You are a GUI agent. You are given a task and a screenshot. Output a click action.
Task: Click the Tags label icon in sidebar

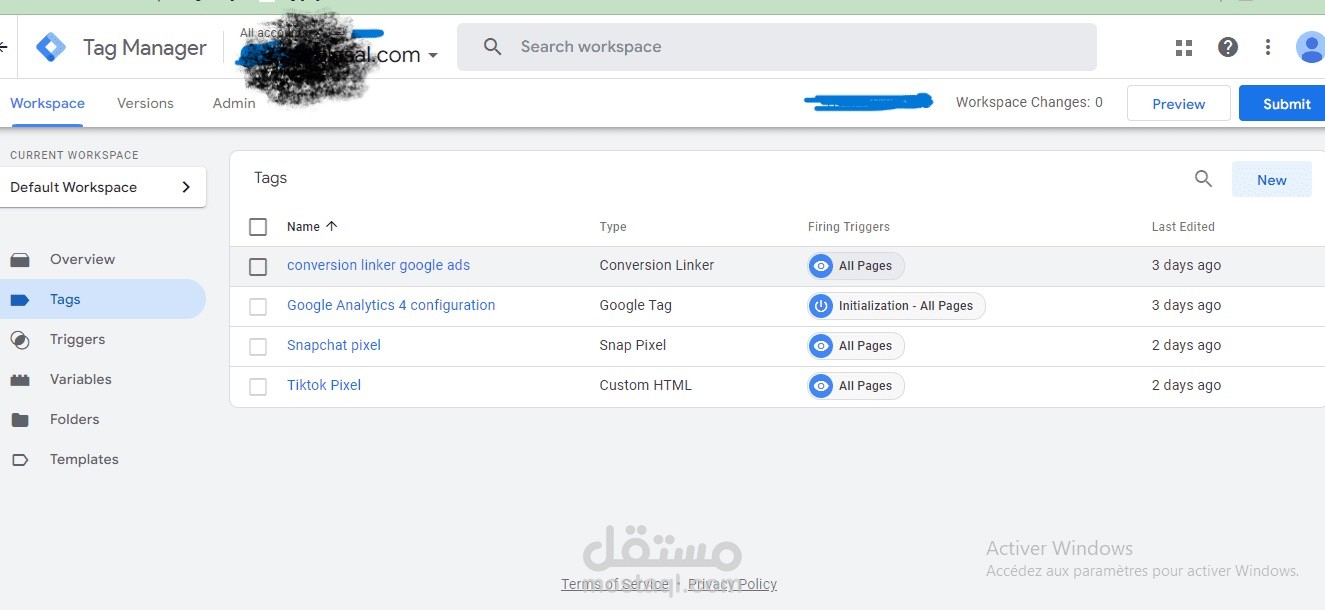coord(20,300)
